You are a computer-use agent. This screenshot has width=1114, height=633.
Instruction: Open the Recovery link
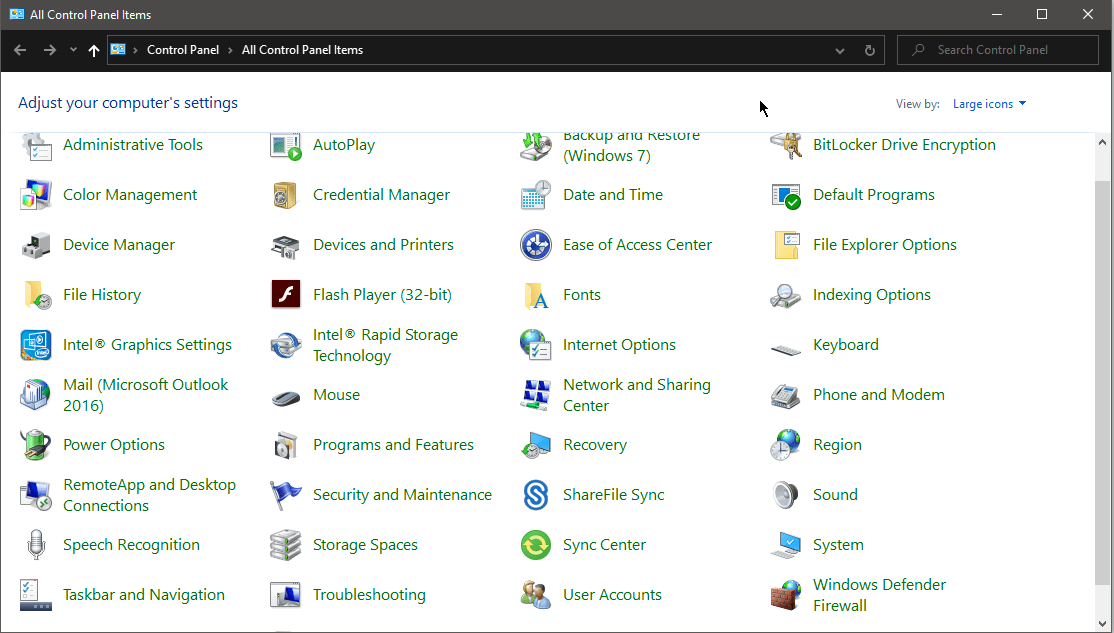coord(595,445)
